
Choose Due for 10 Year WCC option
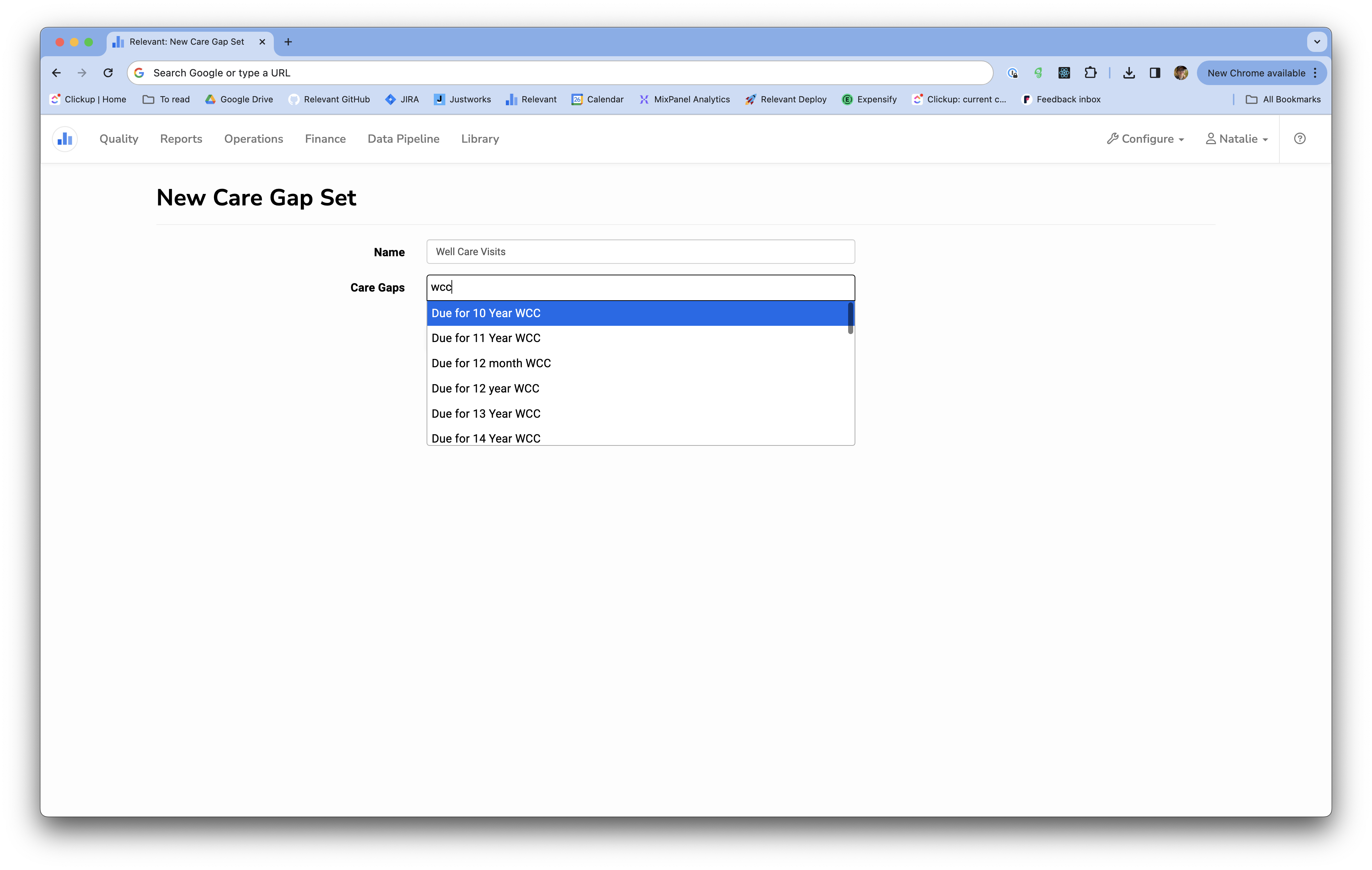(486, 313)
